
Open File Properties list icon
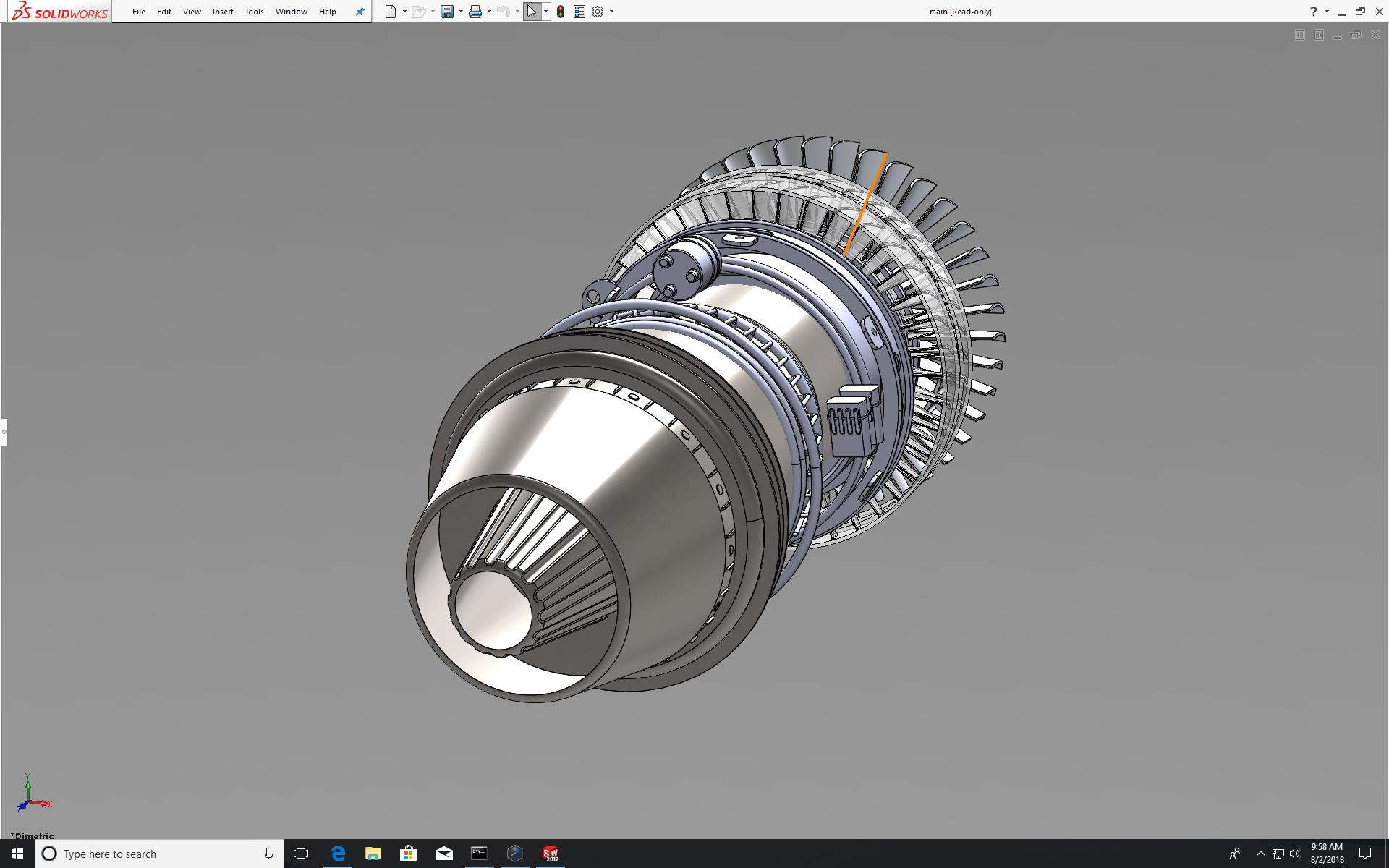[x=579, y=12]
